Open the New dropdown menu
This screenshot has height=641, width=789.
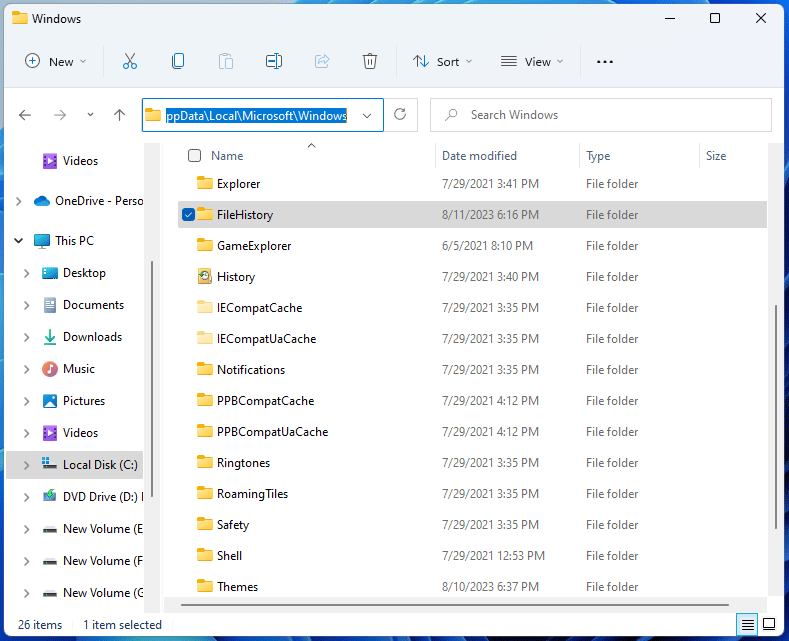tap(56, 61)
